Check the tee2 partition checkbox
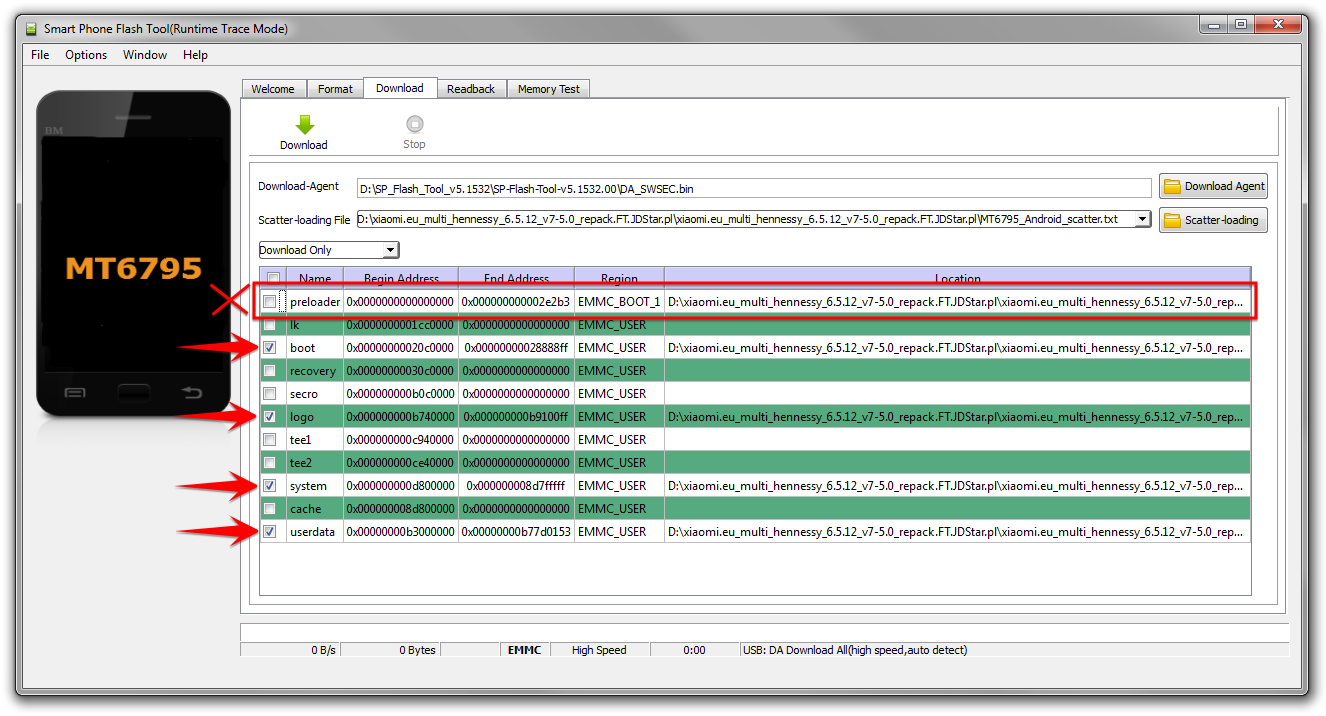Viewport: 1326px width, 716px height. click(x=270, y=463)
